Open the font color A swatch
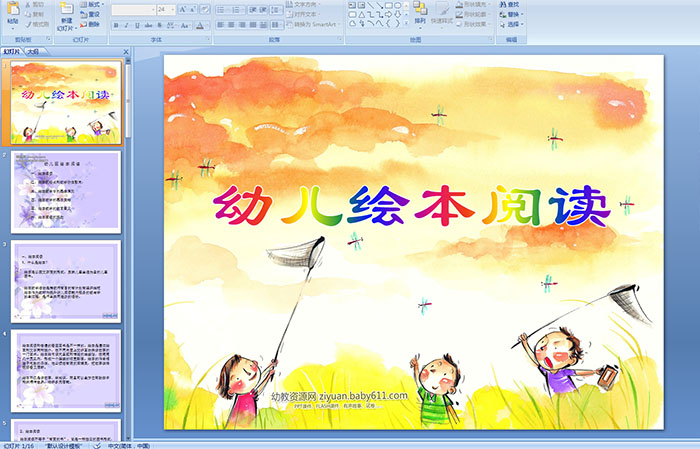Image resolution: width=700 pixels, height=449 pixels. (x=200, y=25)
